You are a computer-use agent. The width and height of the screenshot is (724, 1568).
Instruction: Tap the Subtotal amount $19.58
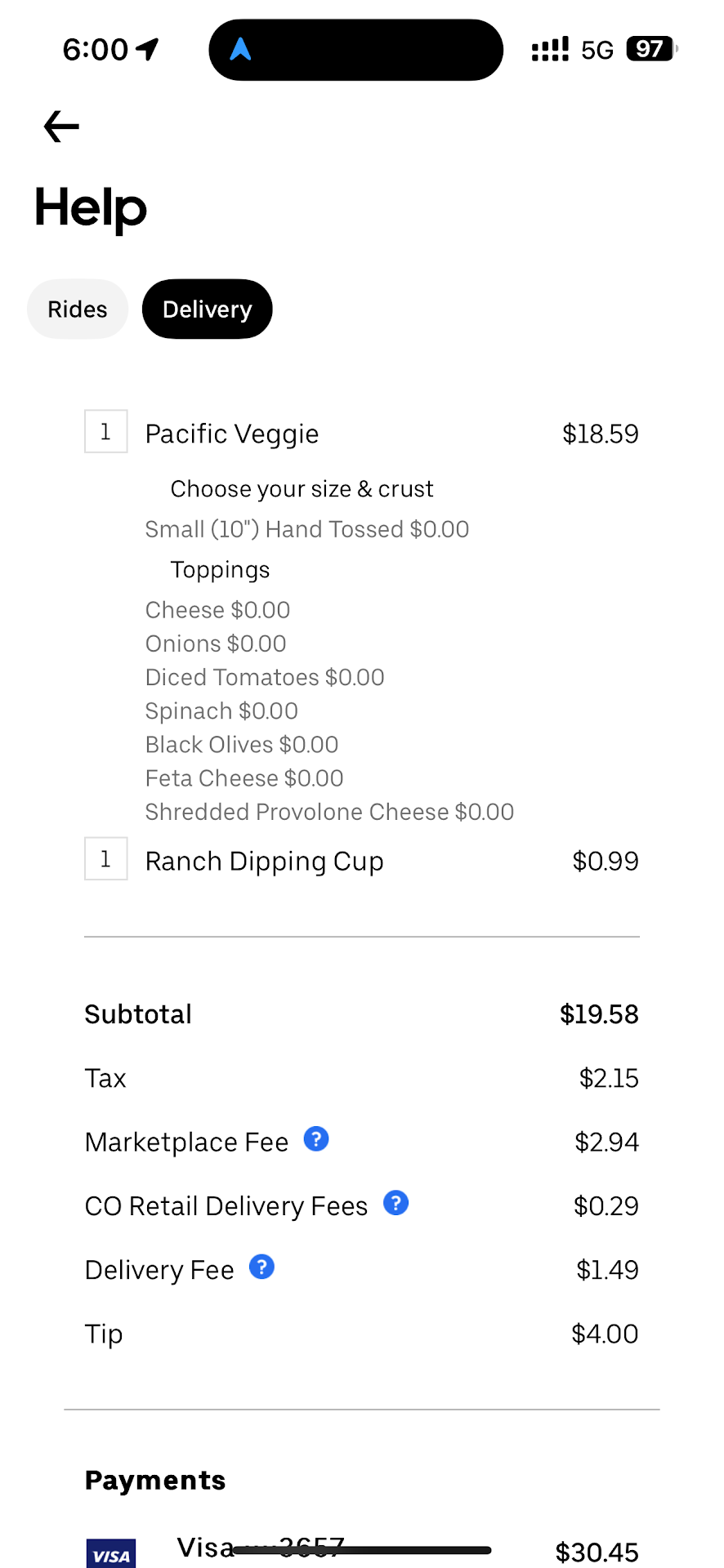pyautogui.click(x=599, y=1014)
